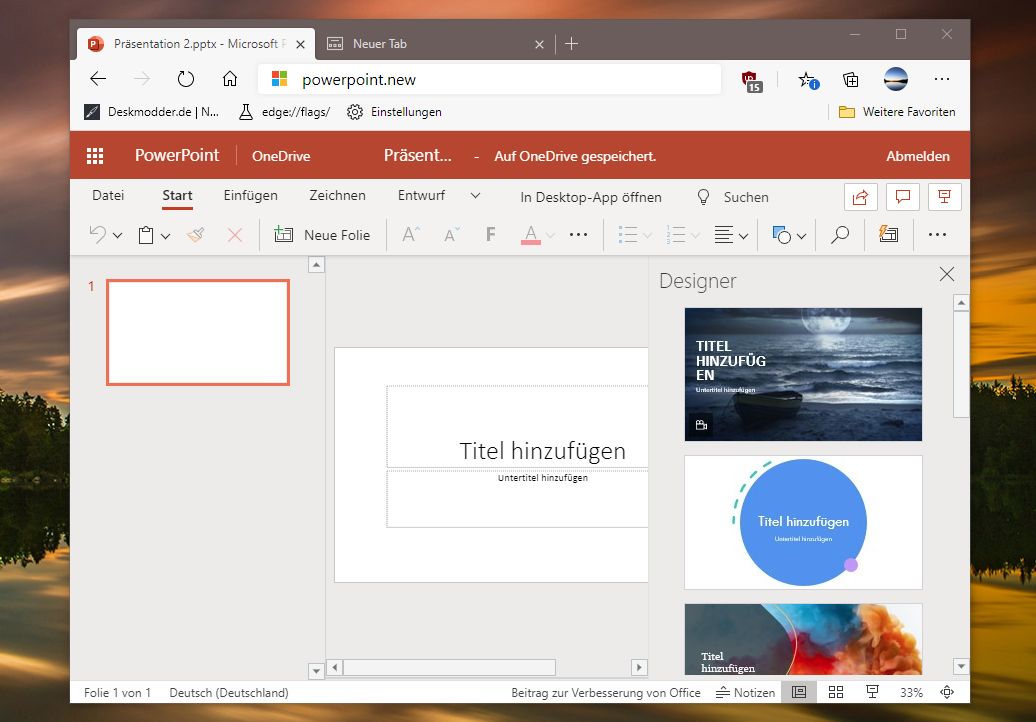Choose the blue circle Designer layout
This screenshot has height=722, width=1036.
pos(803,523)
